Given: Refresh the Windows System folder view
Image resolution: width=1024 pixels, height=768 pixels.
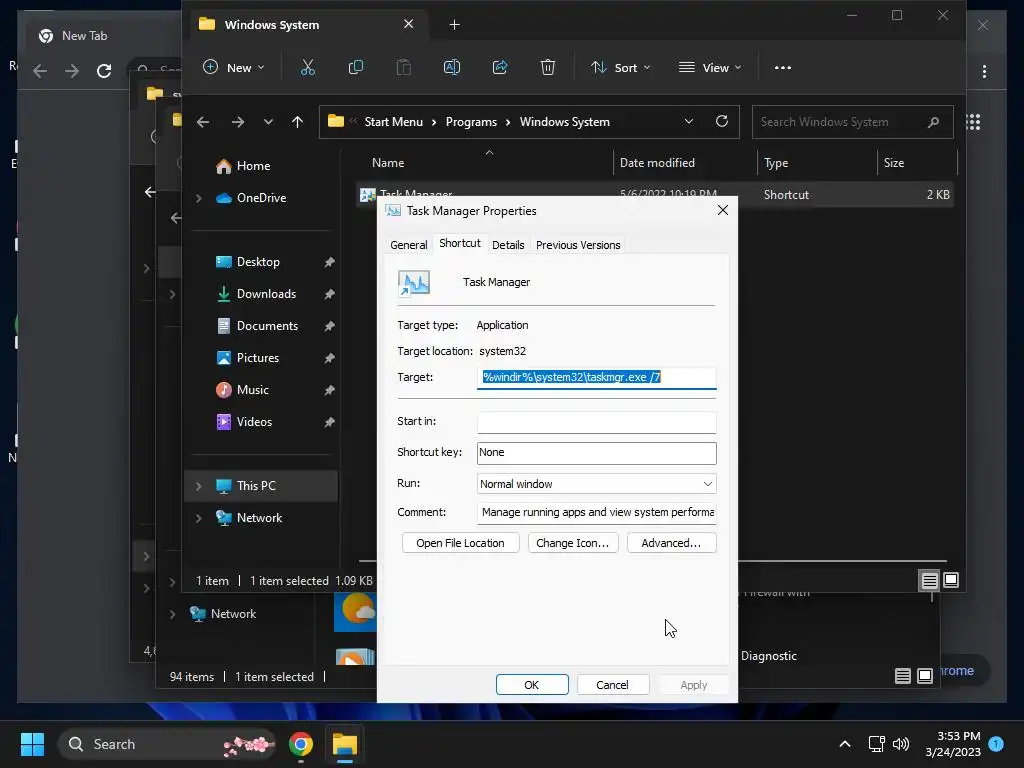Looking at the screenshot, I should (722, 121).
